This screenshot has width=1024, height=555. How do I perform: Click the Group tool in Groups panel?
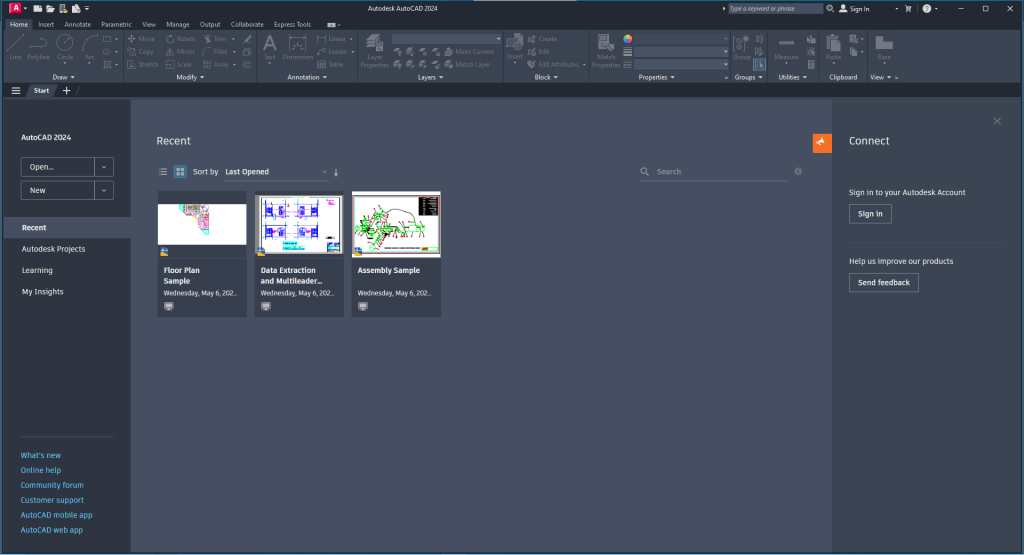tap(741, 48)
